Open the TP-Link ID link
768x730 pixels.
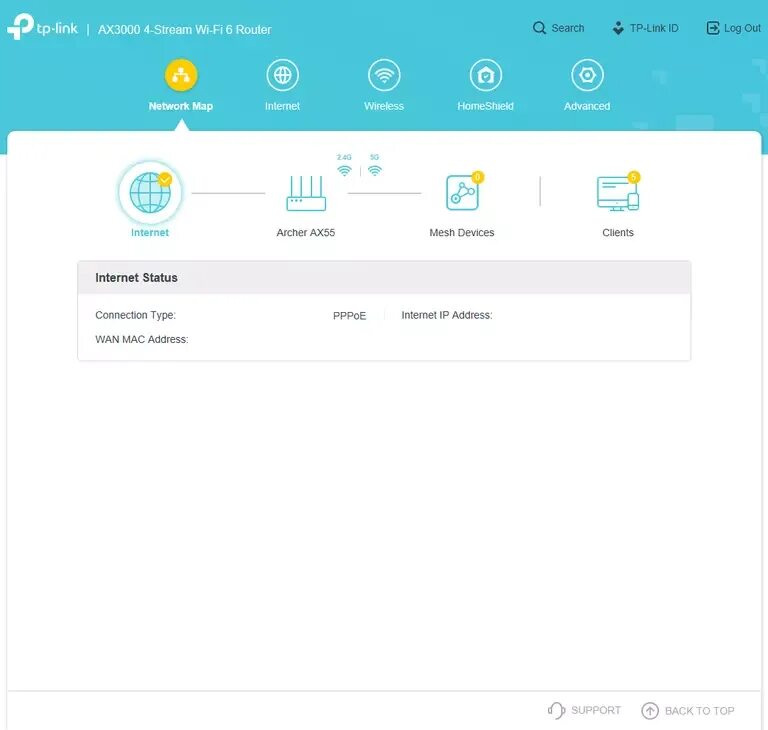[x=654, y=28]
